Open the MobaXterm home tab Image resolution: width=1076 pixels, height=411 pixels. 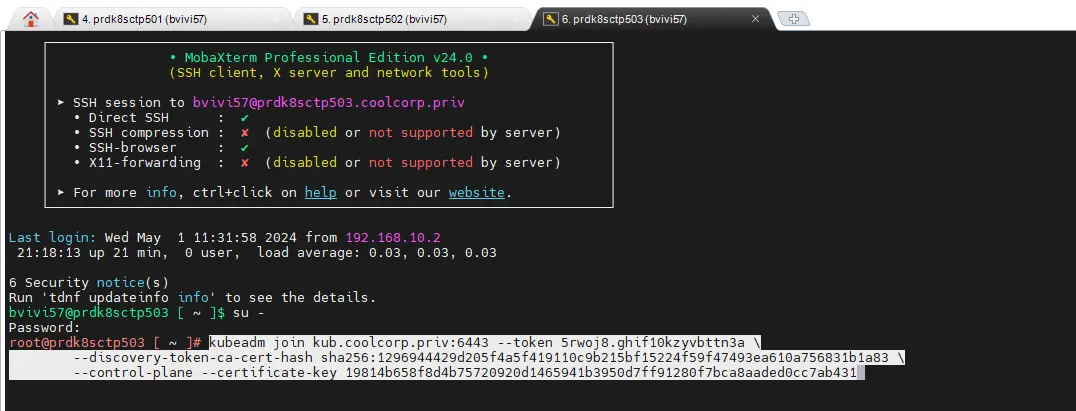point(31,18)
